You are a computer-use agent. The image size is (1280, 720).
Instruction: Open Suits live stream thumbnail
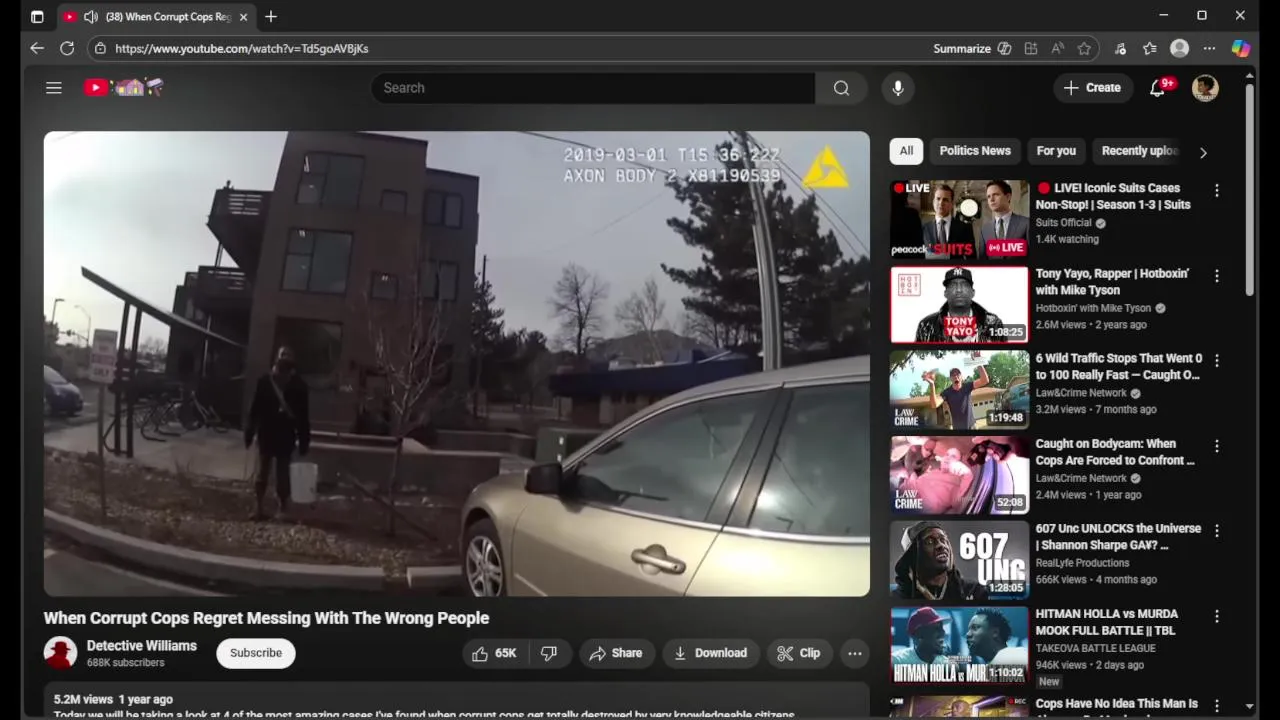click(959, 219)
